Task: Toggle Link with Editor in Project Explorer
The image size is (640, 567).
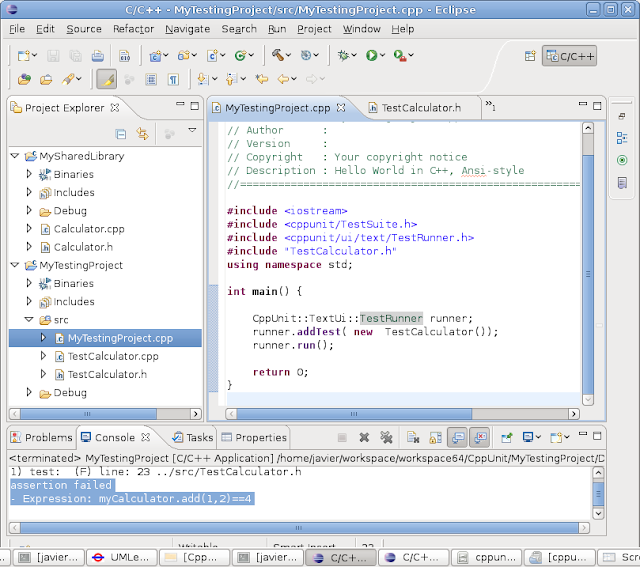Action: 142,134
